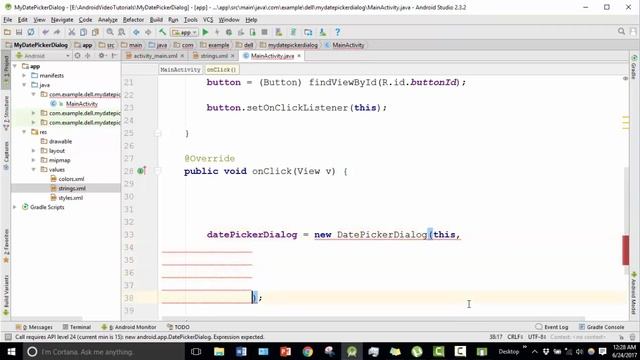640x360 pixels.
Task: Click the Paste icon in toolbar
Action: (x=95, y=32)
